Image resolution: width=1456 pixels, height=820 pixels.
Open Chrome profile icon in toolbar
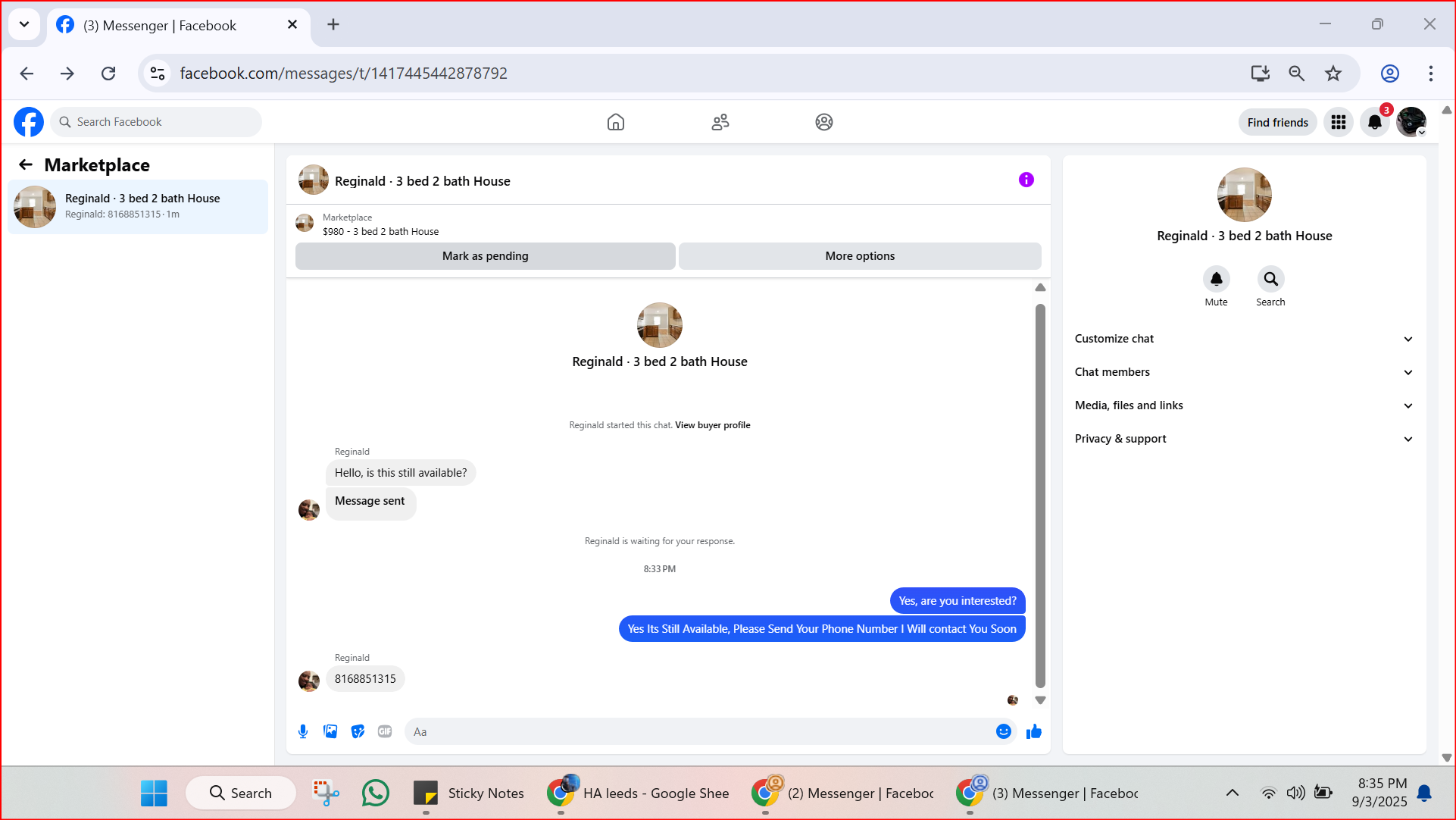[1390, 74]
